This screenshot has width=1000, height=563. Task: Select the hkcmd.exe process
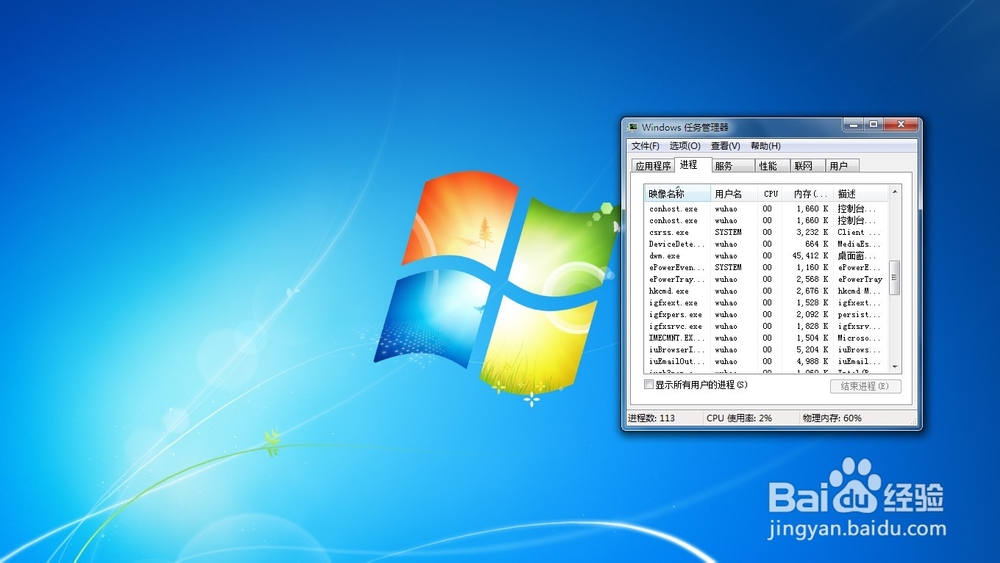point(669,291)
